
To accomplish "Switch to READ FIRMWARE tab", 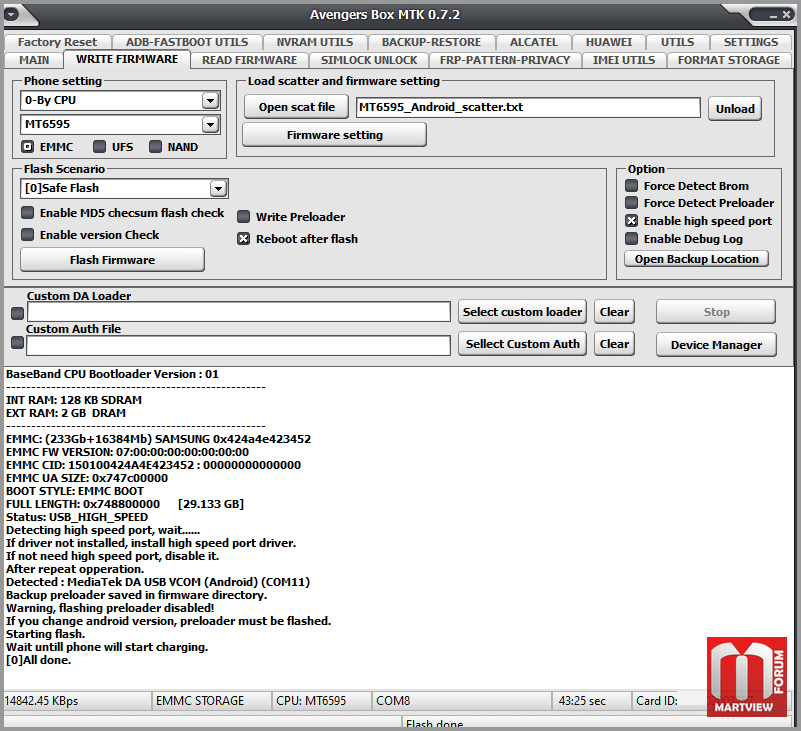I will point(249,60).
